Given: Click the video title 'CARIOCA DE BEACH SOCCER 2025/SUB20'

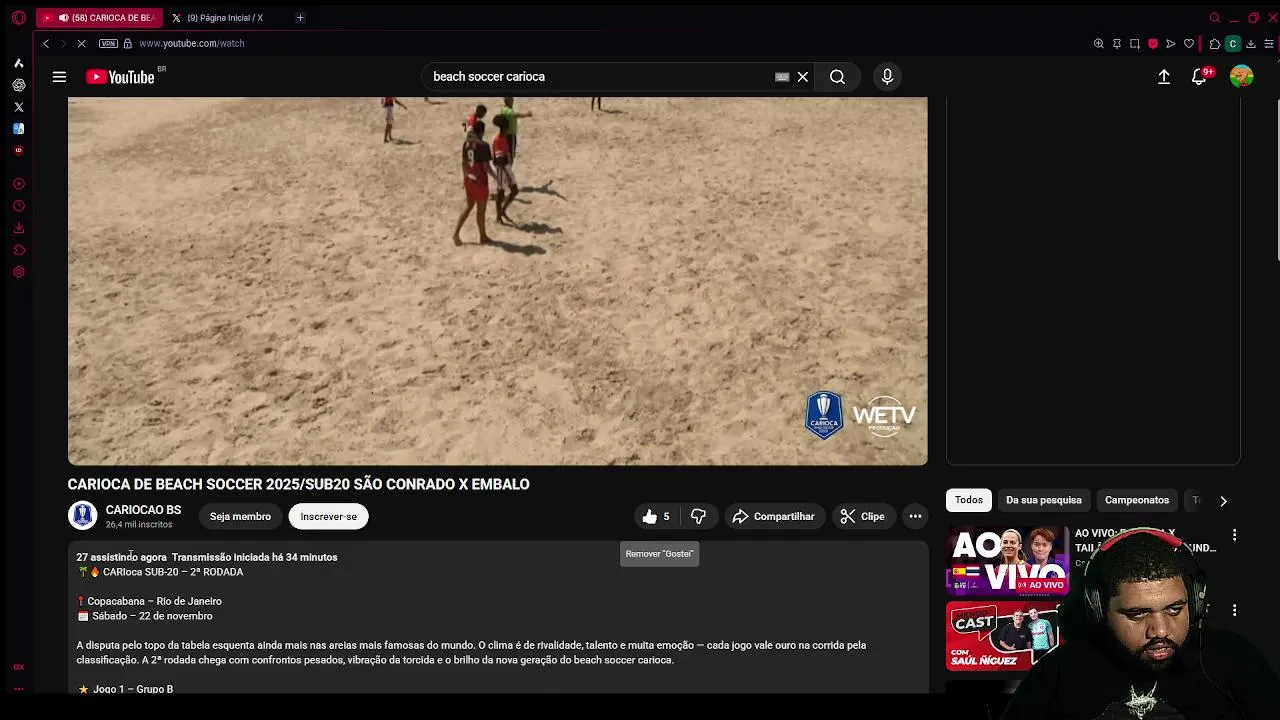Looking at the screenshot, I should click(x=298, y=484).
